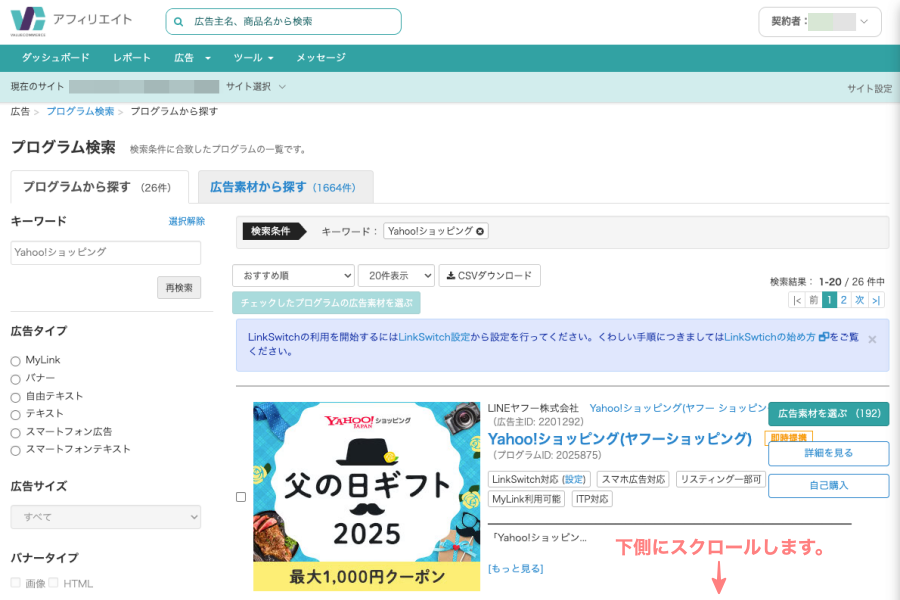Click 広告素材を選ぶ (192) button
Image resolution: width=900 pixels, height=600 pixels.
coord(829,413)
